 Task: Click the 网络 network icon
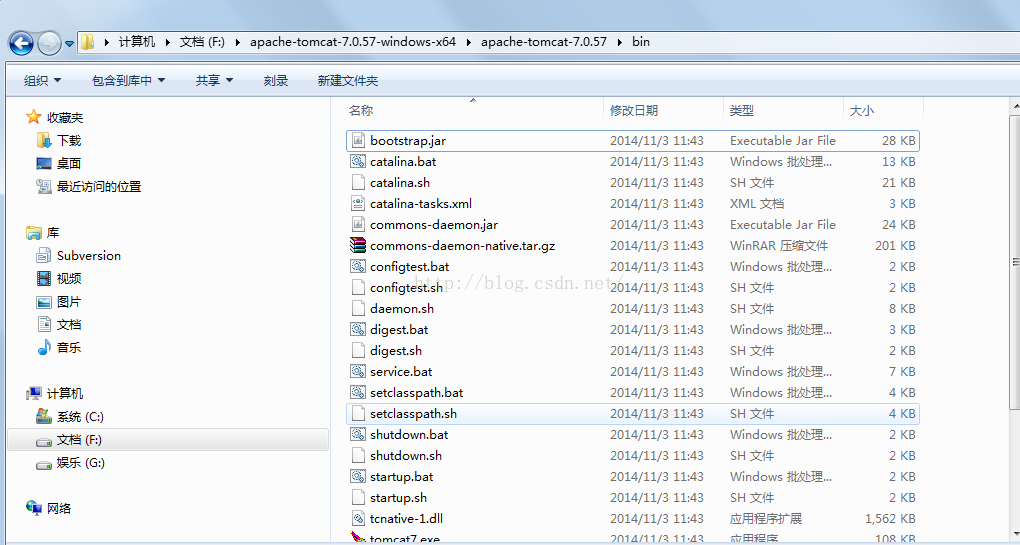tap(34, 508)
